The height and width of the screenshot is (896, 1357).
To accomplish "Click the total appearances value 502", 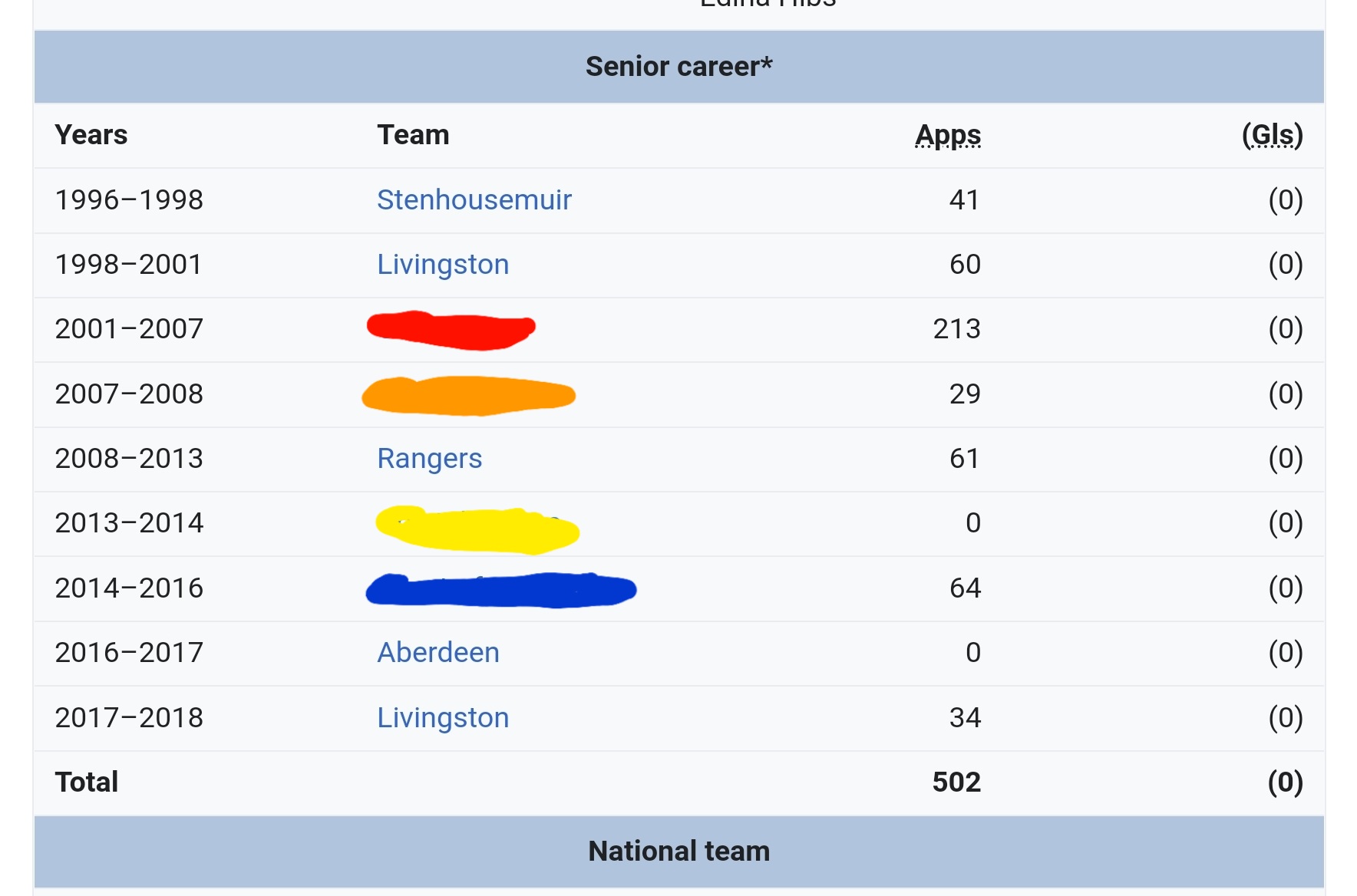I will point(956,782).
